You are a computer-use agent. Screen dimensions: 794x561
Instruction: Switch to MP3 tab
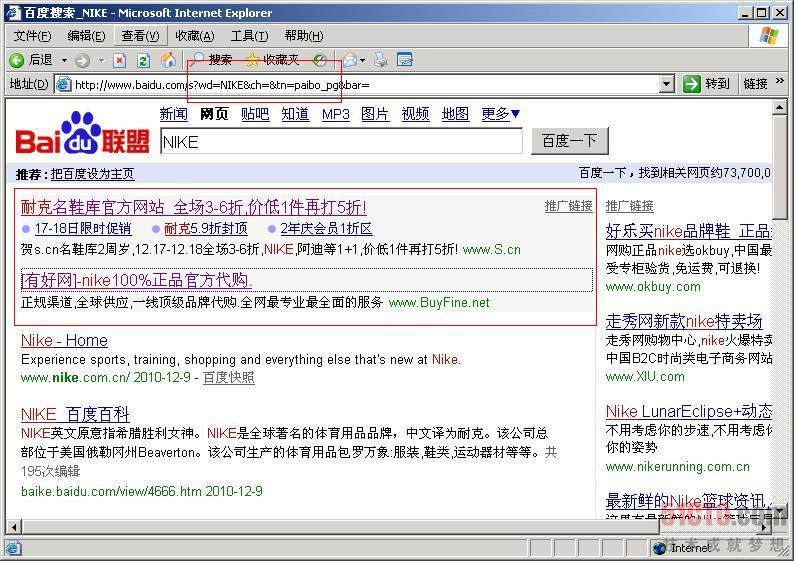pyautogui.click(x=336, y=114)
